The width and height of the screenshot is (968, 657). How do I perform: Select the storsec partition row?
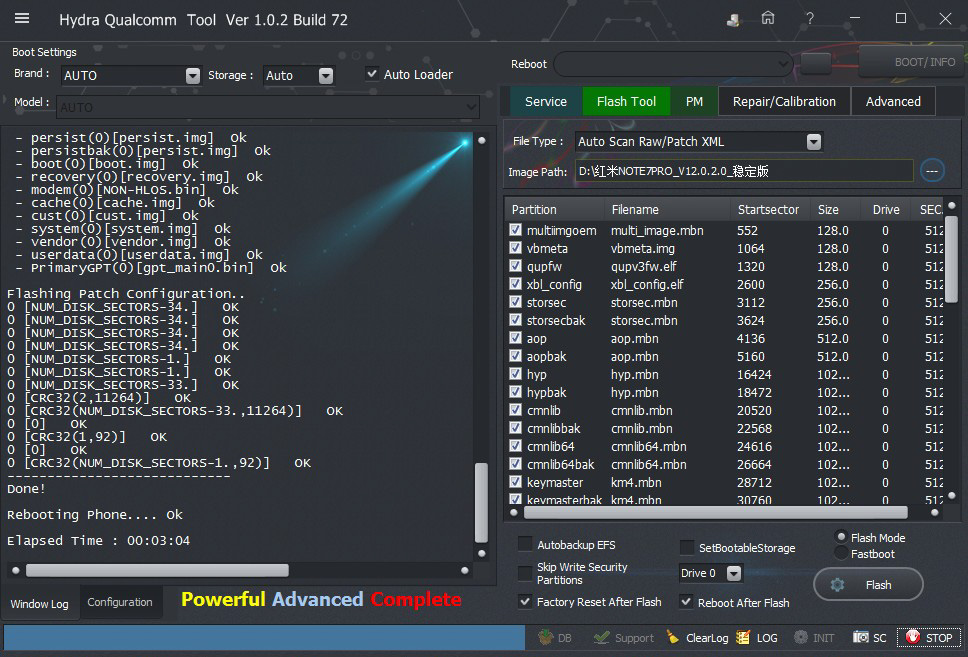tap(725, 302)
